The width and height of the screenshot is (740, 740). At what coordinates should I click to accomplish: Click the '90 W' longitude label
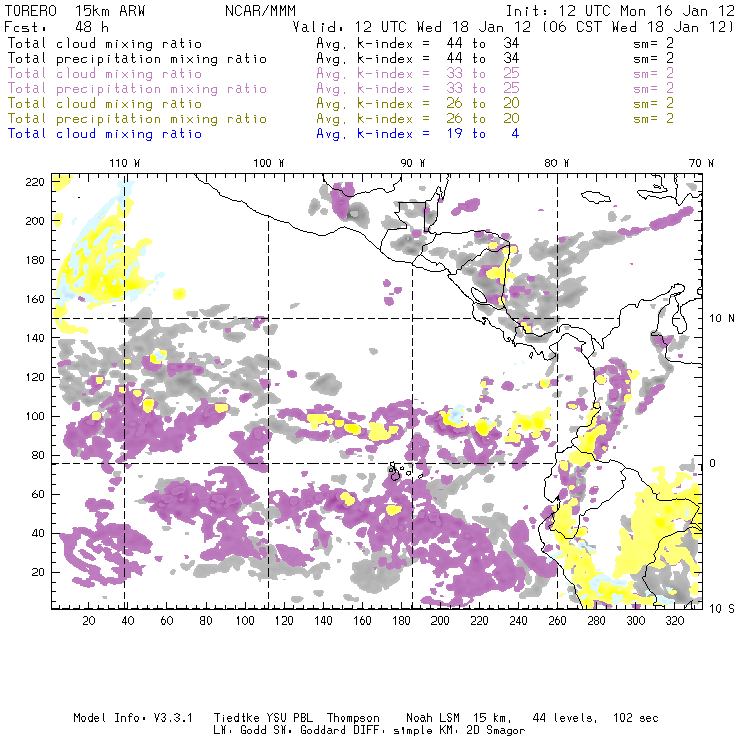tap(413, 163)
